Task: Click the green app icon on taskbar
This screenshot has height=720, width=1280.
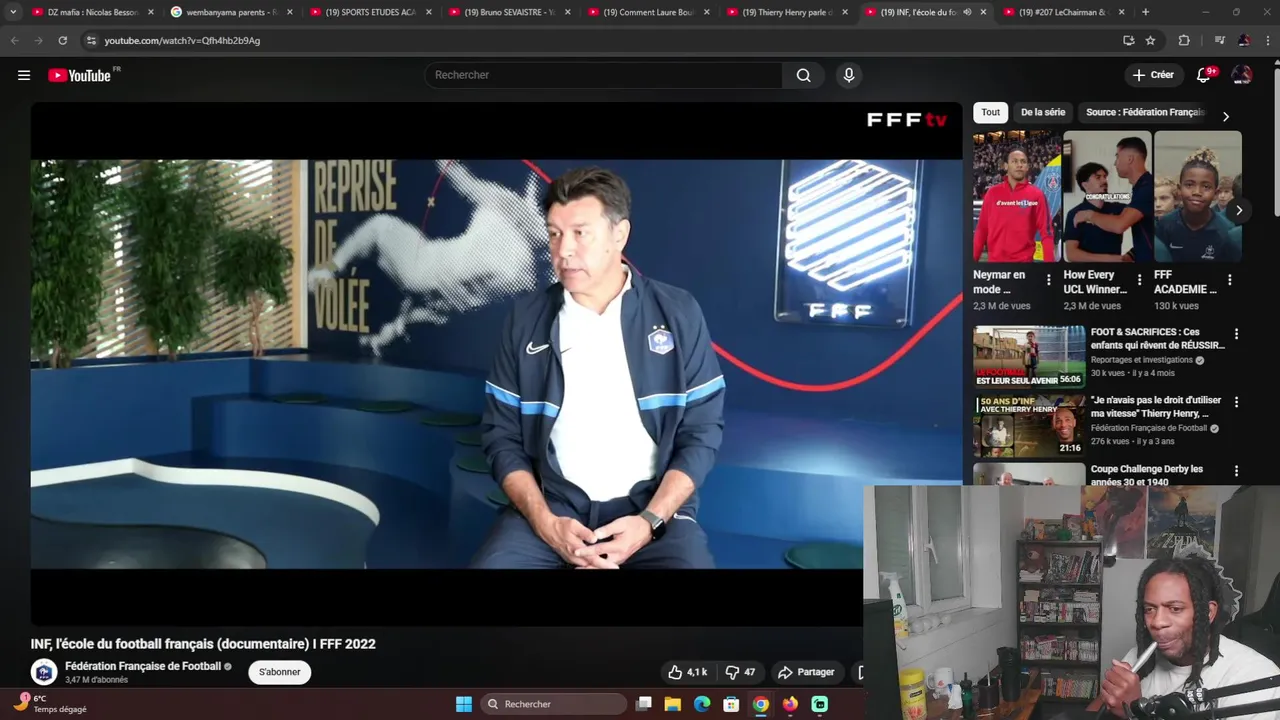Action: click(x=819, y=704)
